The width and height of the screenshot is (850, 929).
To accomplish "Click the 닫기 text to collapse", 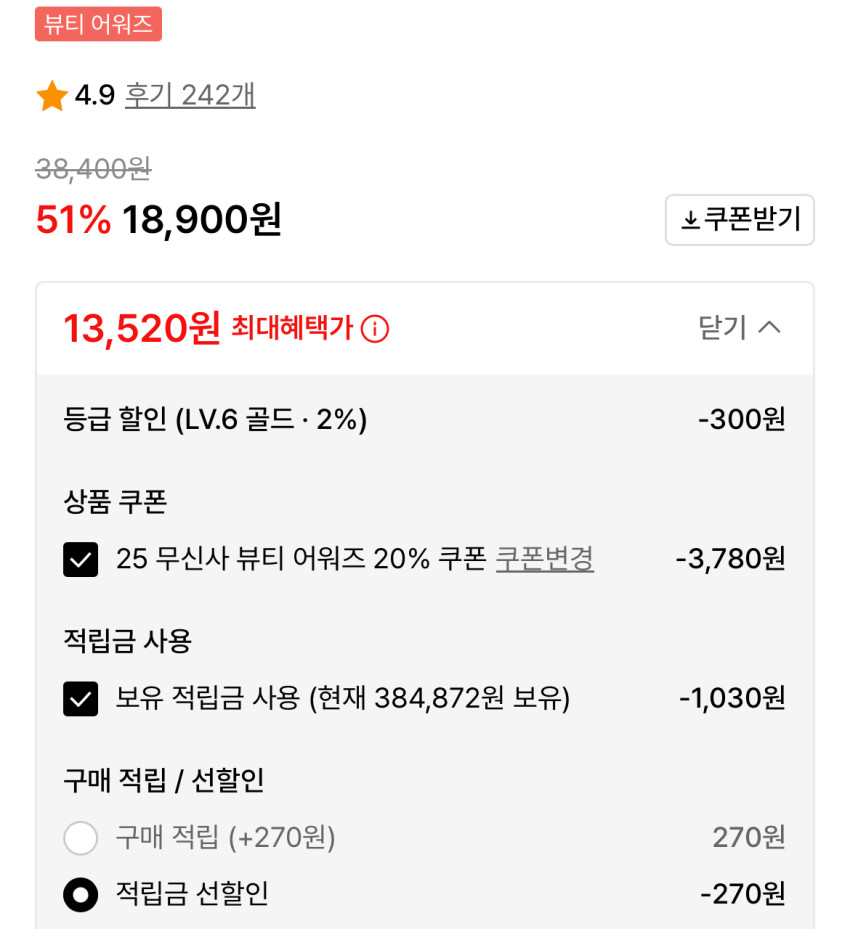I will pos(722,327).
